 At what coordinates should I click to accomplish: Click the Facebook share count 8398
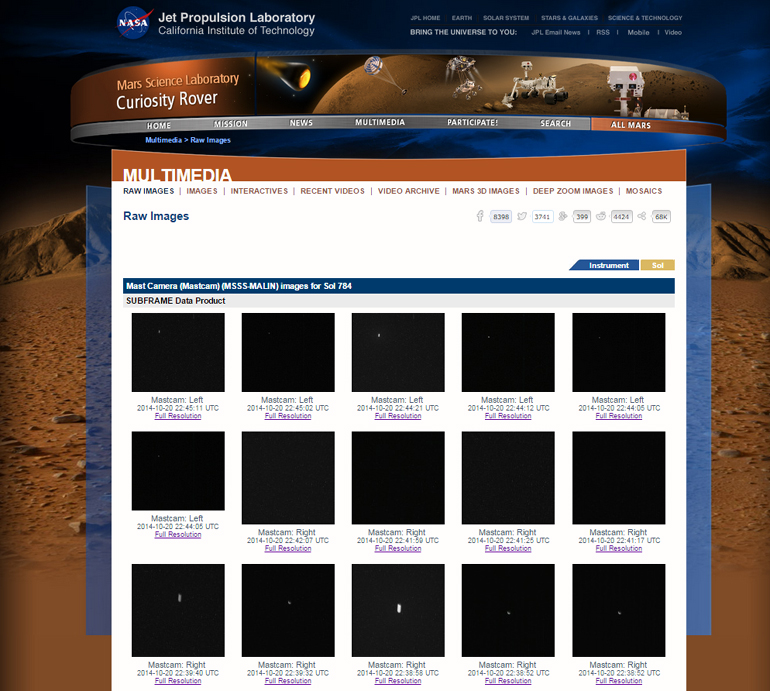pyautogui.click(x=501, y=216)
